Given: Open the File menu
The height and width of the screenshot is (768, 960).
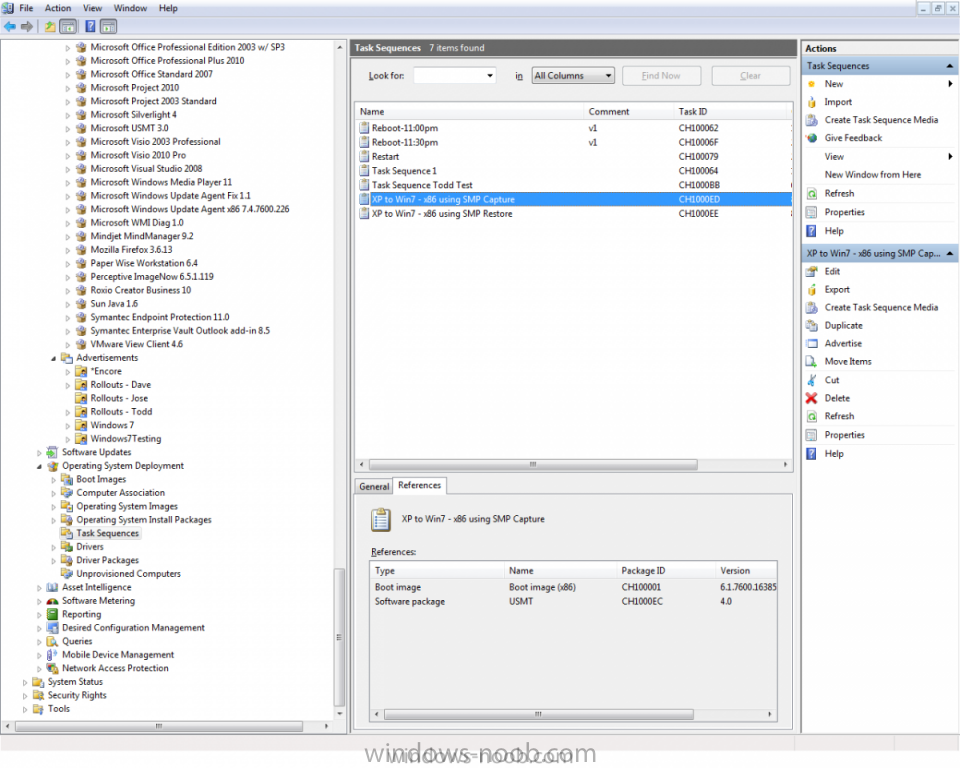Looking at the screenshot, I should (26, 8).
